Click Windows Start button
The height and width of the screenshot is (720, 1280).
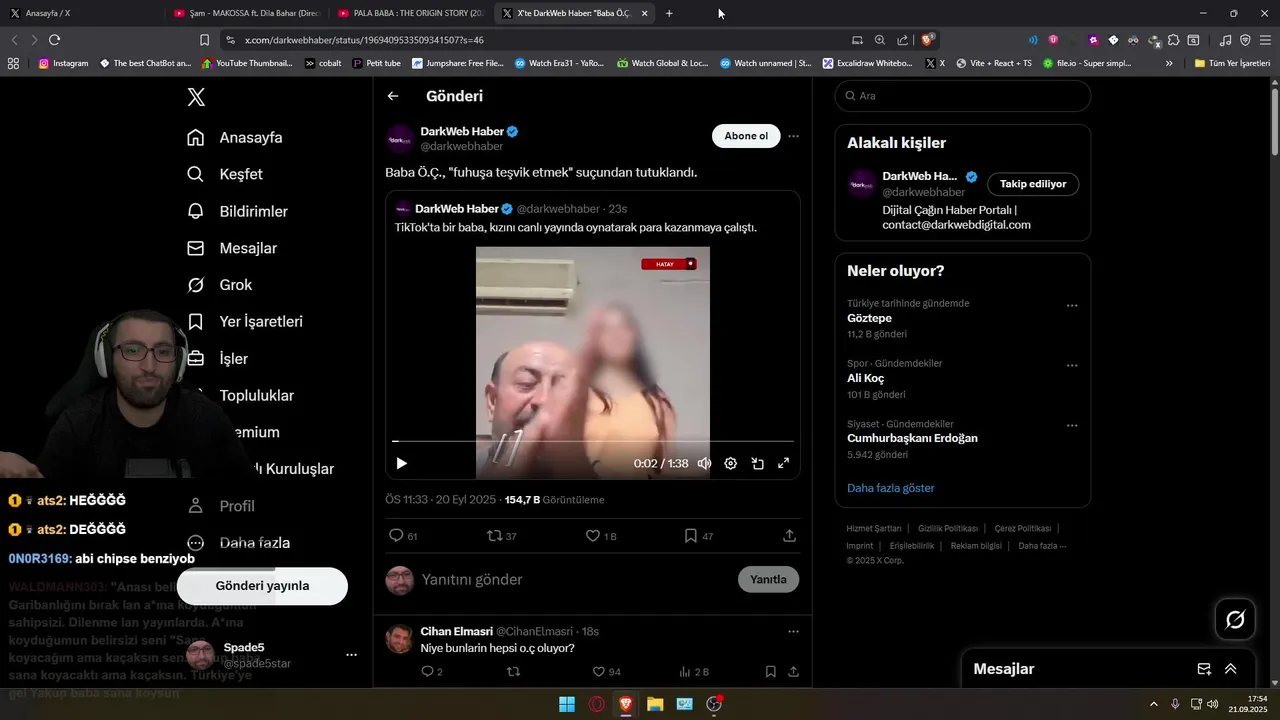point(567,704)
